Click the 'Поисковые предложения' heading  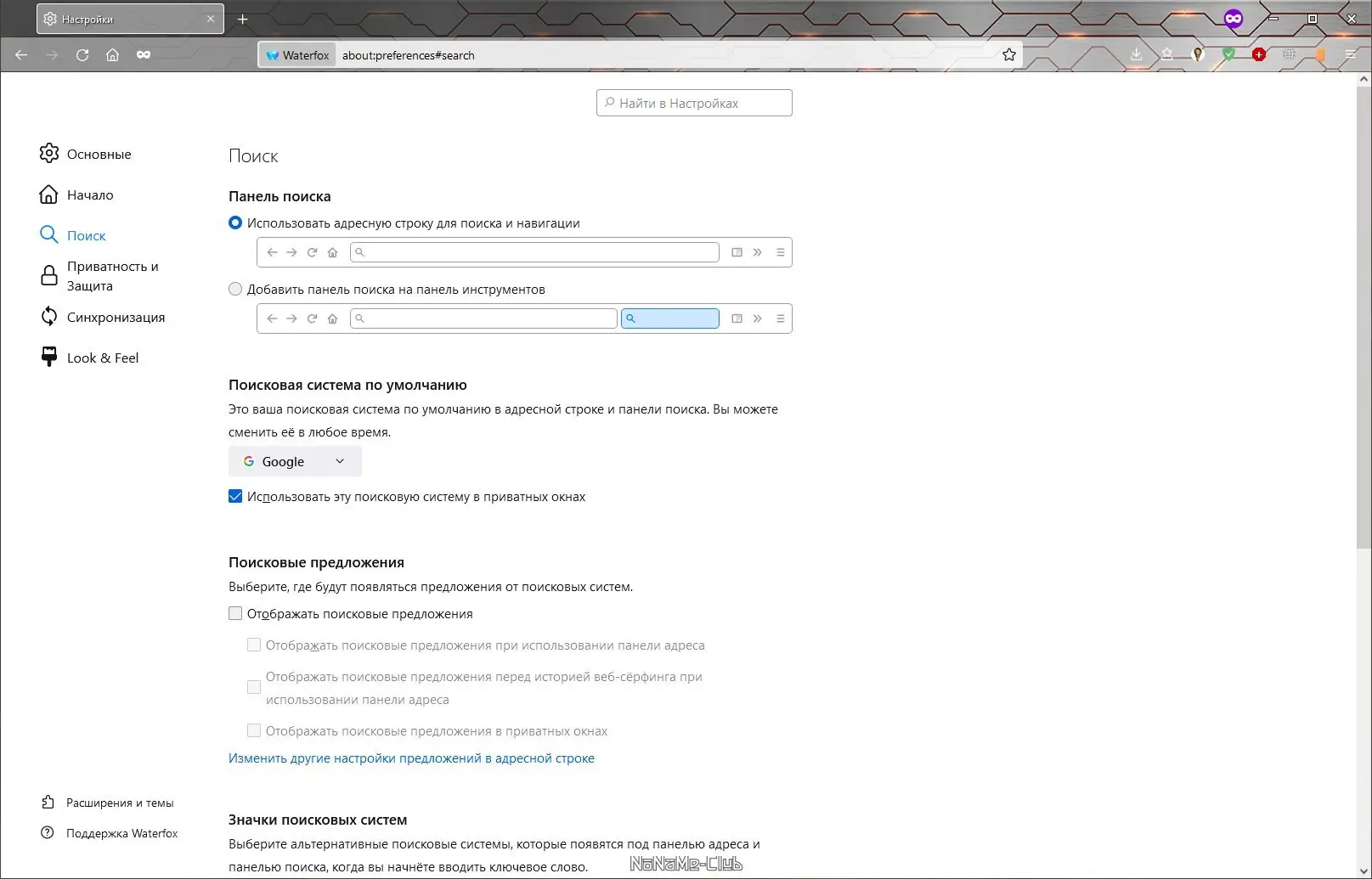(316, 562)
